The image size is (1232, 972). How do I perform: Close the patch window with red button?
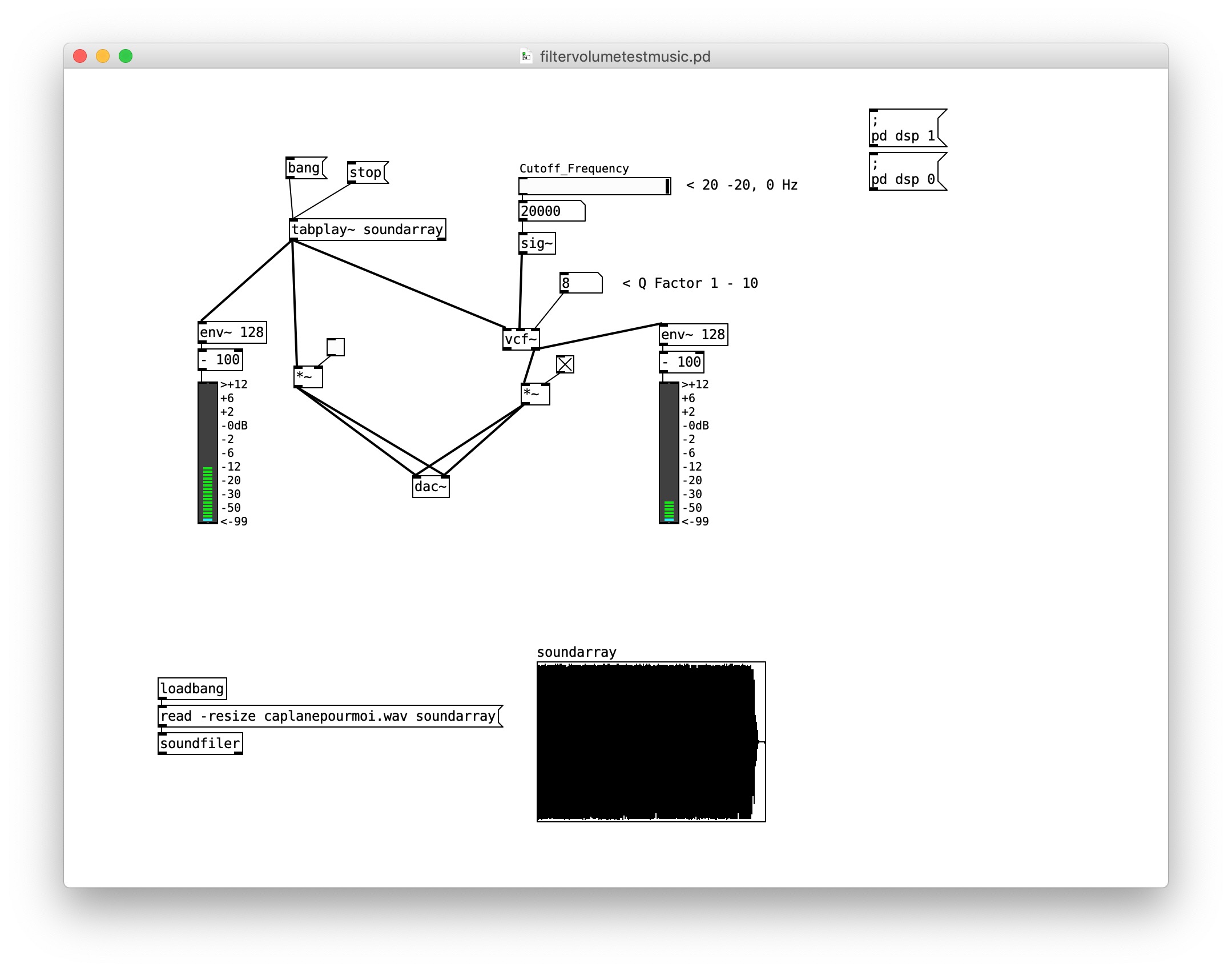(80, 56)
